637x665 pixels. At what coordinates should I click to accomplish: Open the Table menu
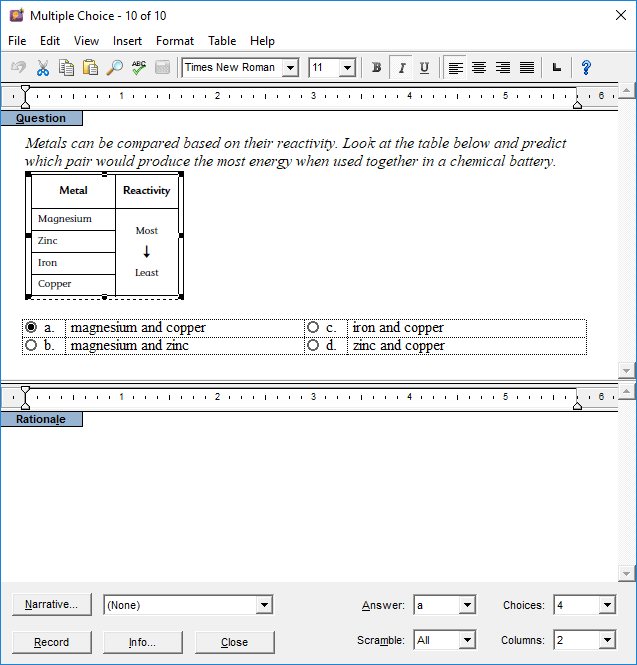tap(222, 41)
